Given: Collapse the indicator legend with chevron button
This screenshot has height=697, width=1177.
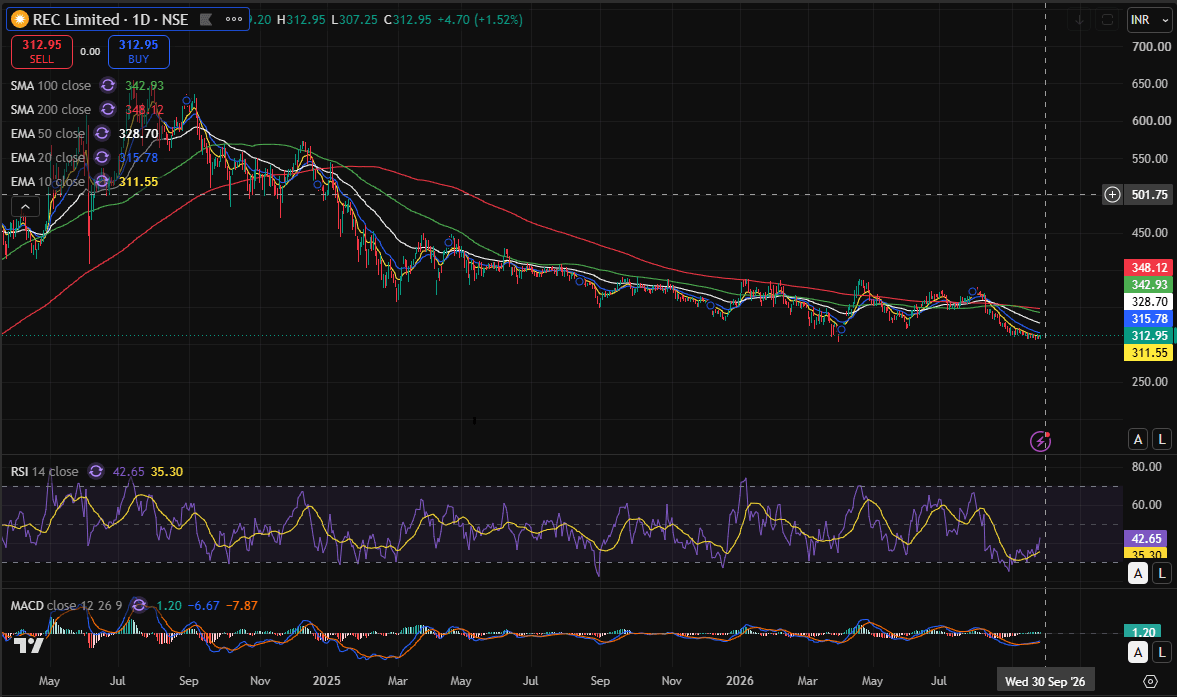Looking at the screenshot, I should [x=25, y=207].
